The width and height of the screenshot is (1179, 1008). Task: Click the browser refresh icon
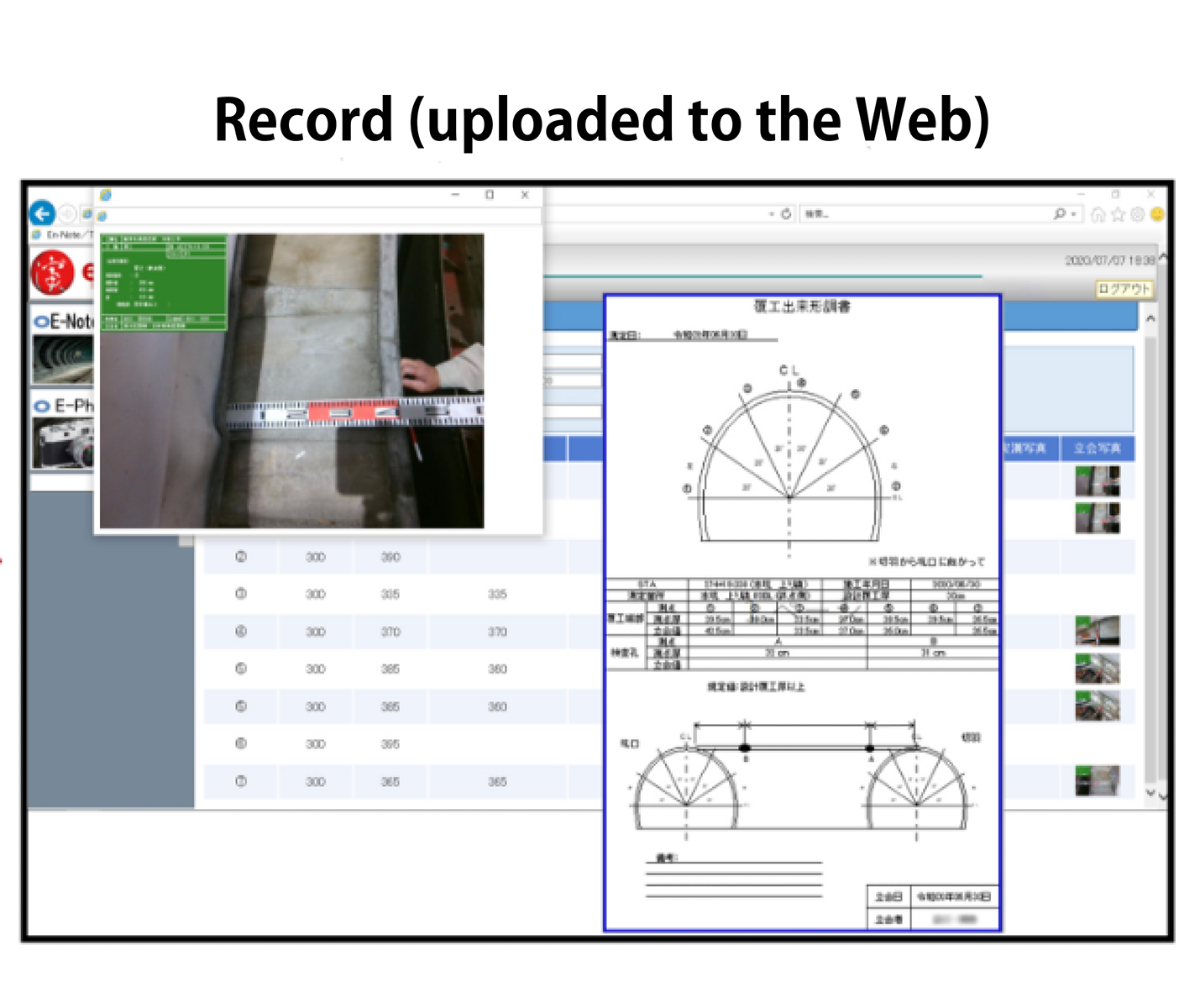pos(786,214)
